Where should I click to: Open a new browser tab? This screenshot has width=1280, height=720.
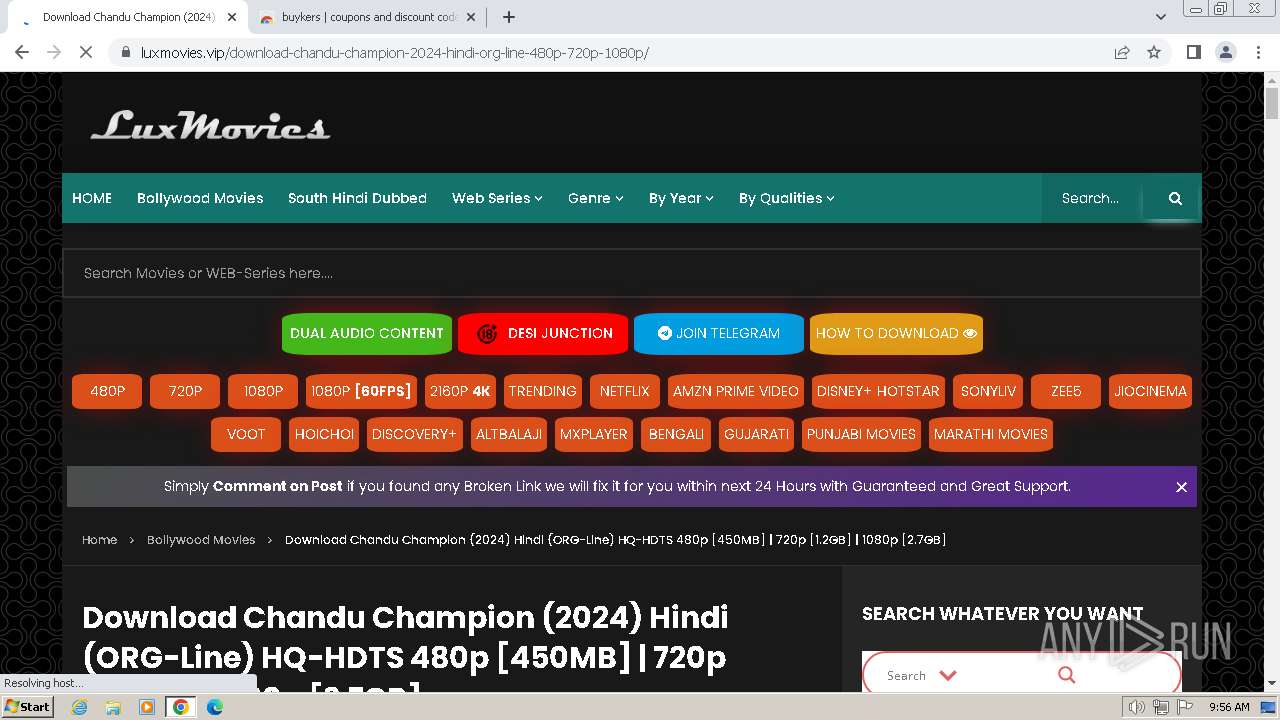click(509, 17)
